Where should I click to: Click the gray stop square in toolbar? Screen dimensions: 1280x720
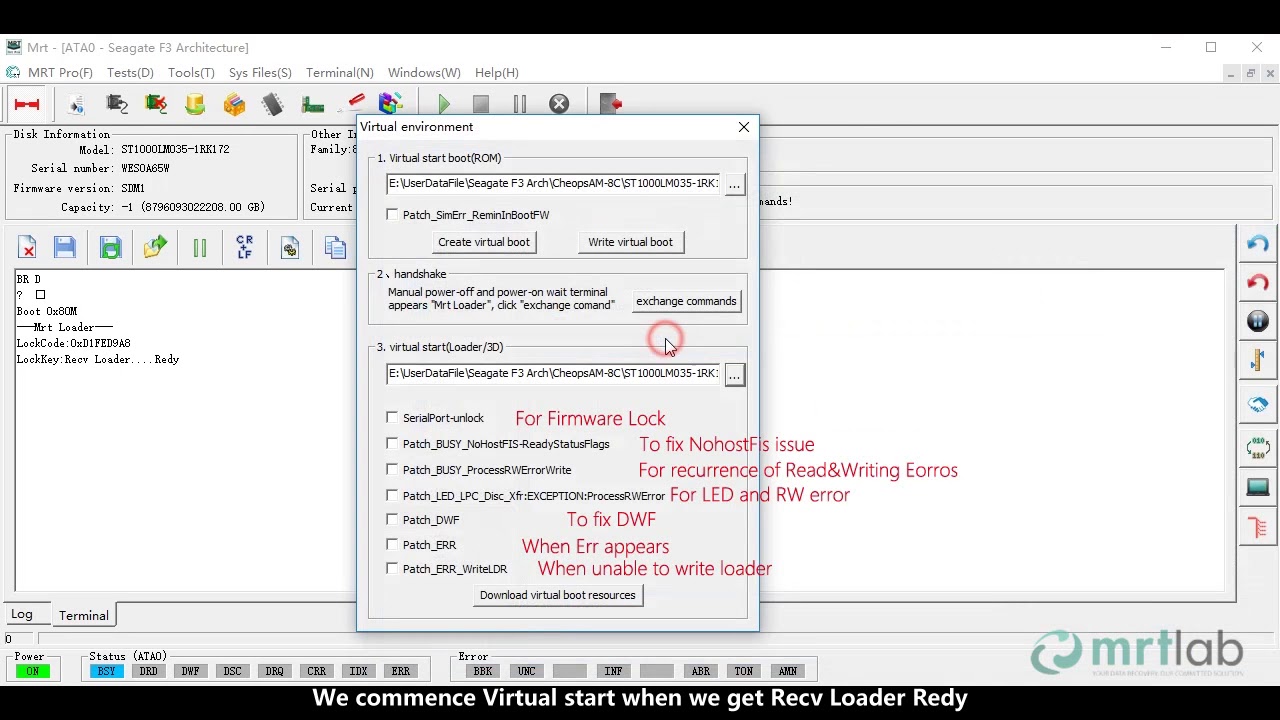point(481,104)
